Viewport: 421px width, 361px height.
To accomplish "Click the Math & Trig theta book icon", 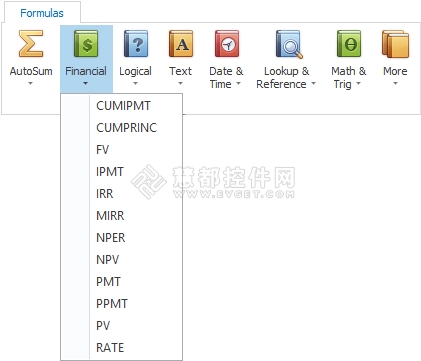I will [349, 44].
